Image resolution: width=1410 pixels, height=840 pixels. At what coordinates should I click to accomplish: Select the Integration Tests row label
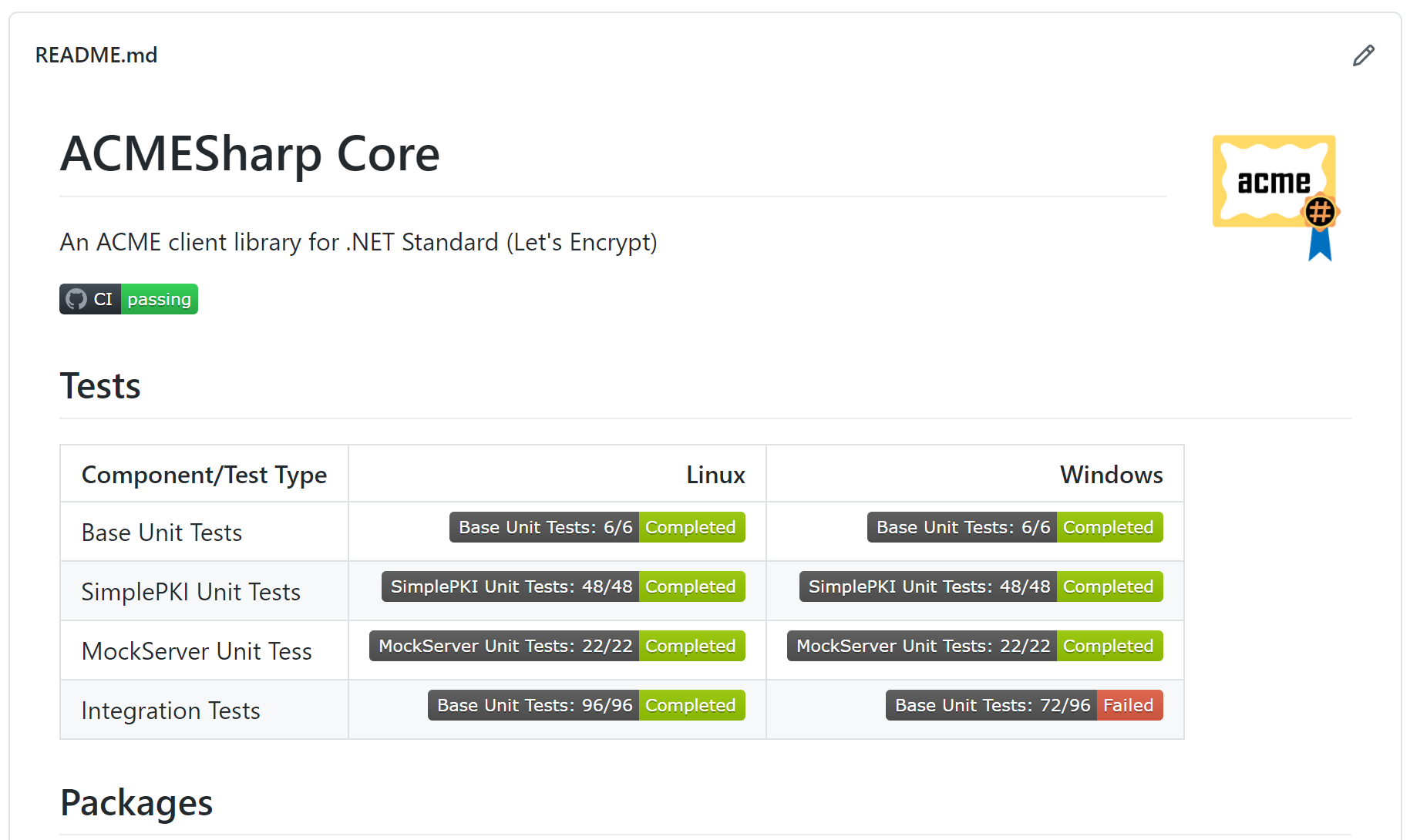(x=171, y=711)
